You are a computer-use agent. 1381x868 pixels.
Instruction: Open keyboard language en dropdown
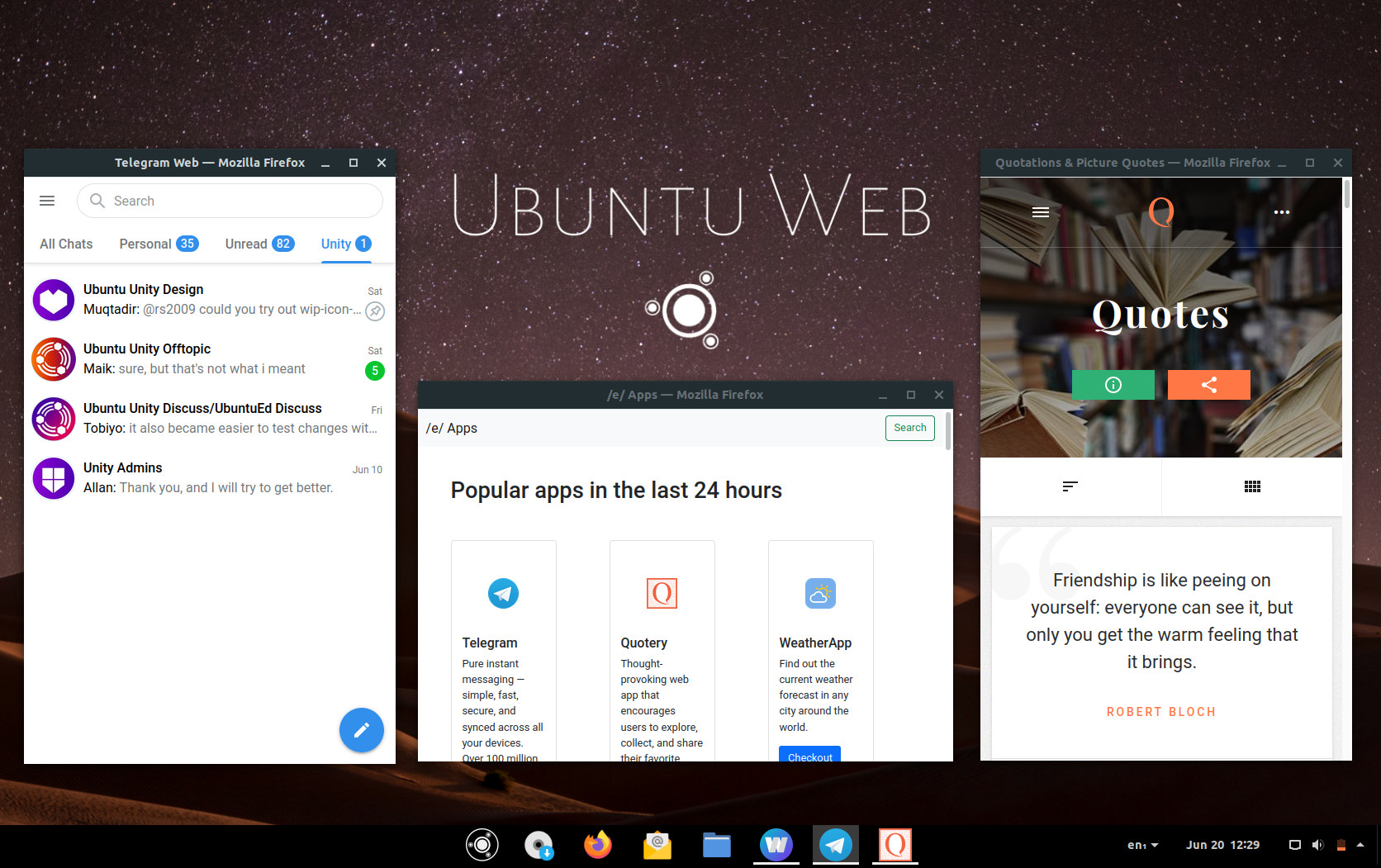point(1143,845)
